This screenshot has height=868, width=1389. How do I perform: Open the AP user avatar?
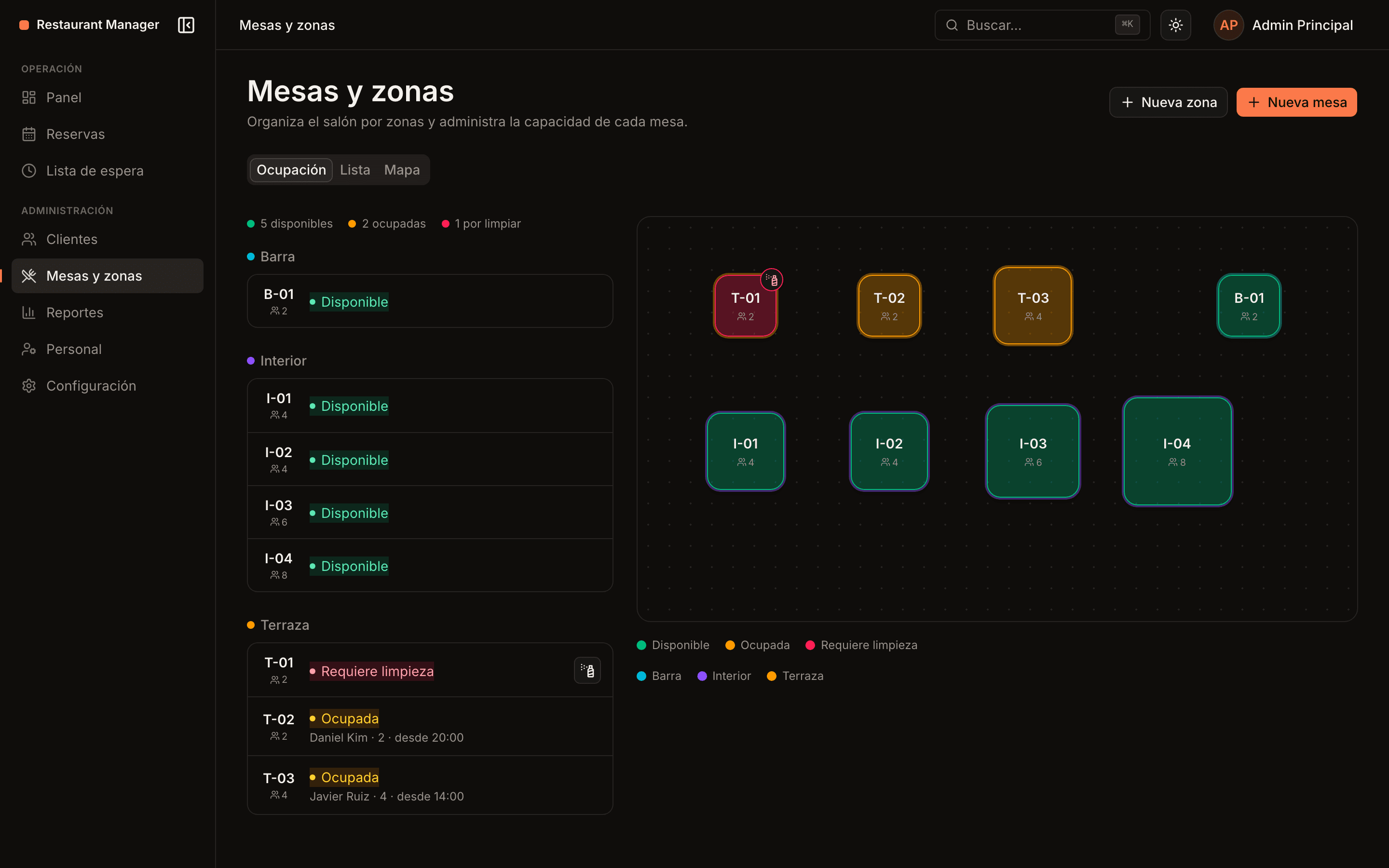click(x=1228, y=25)
